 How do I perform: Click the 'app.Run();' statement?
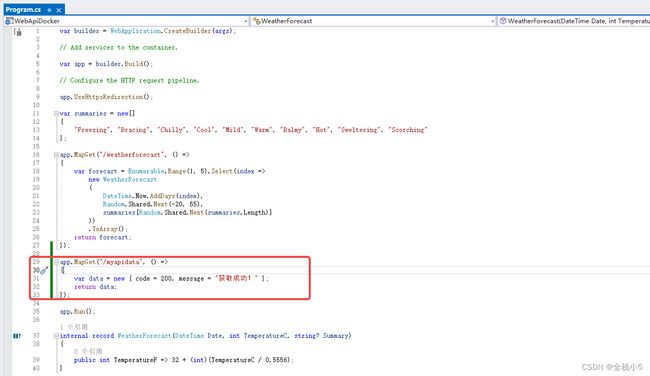78,311
